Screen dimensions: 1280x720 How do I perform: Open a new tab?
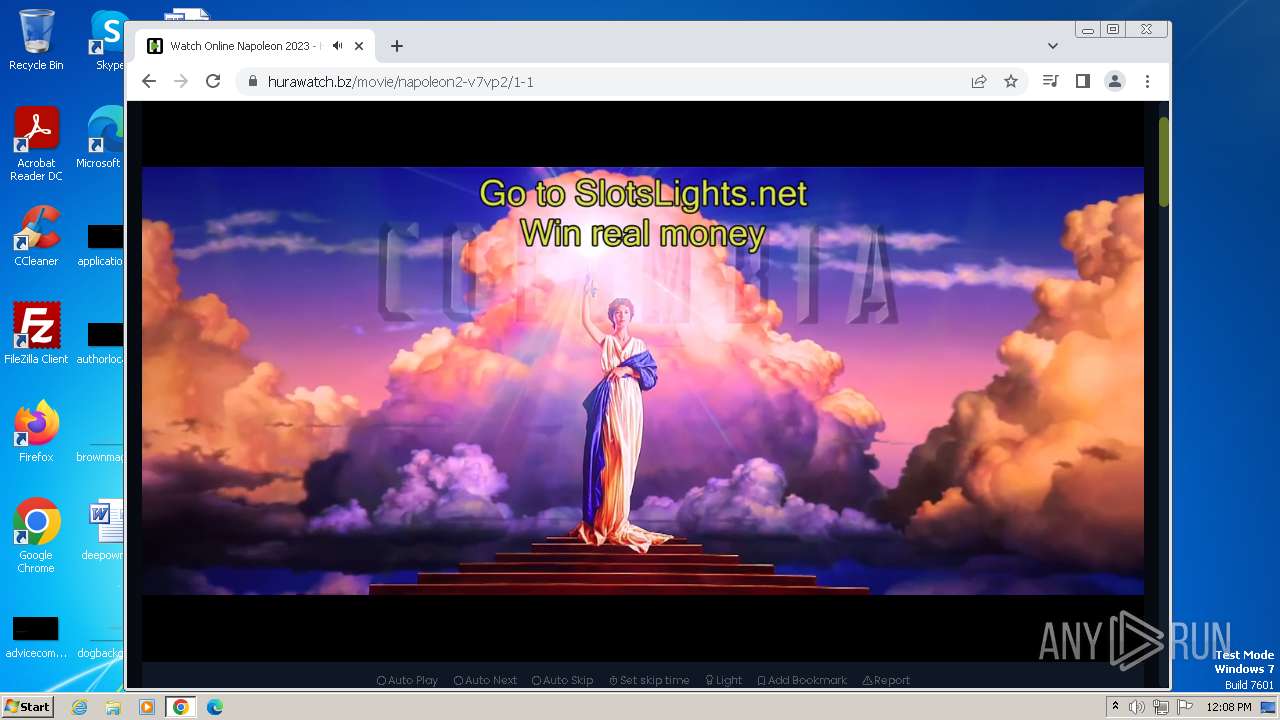tap(397, 46)
